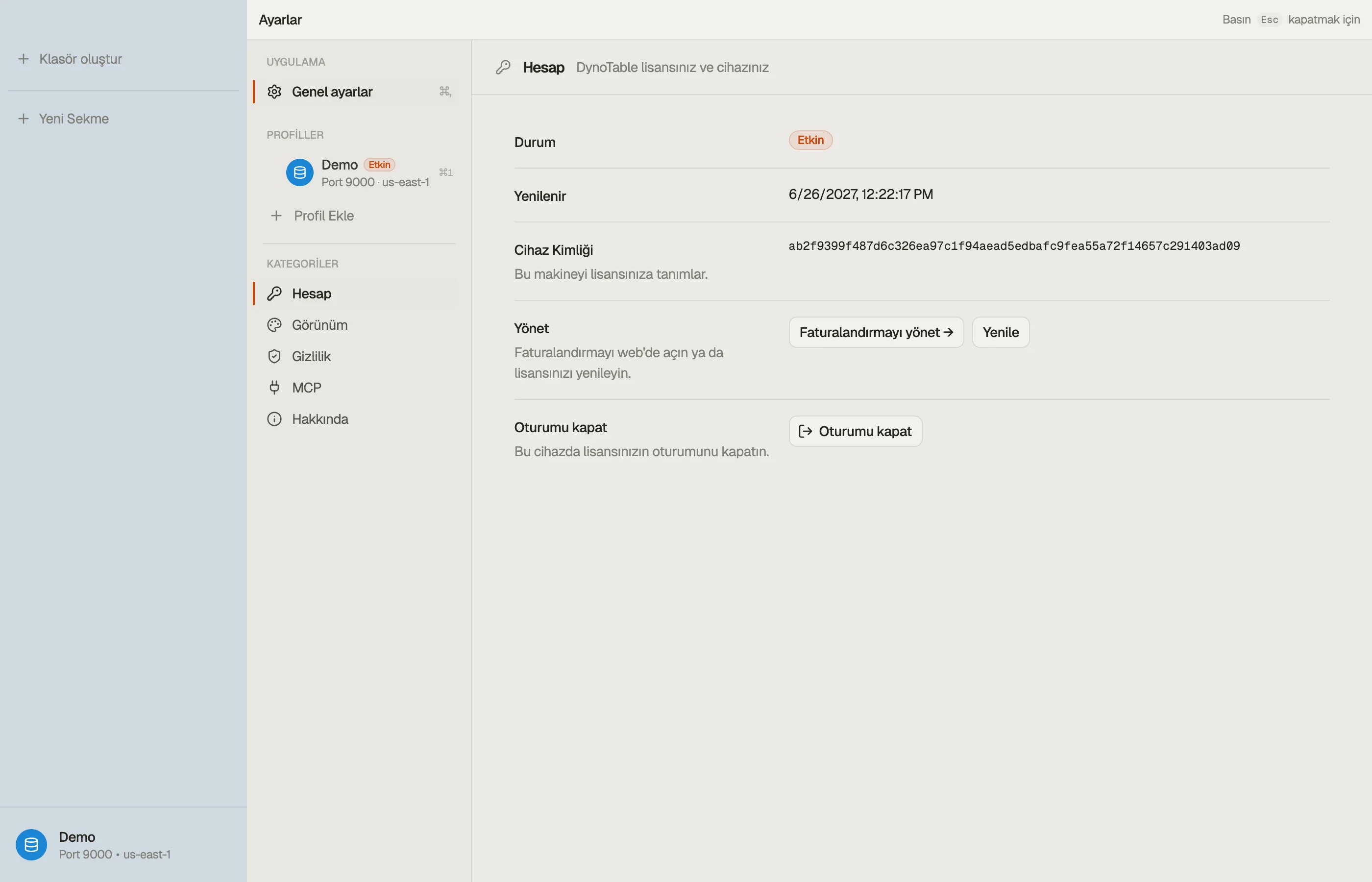Open Genel ayarlar settings

click(x=358, y=92)
